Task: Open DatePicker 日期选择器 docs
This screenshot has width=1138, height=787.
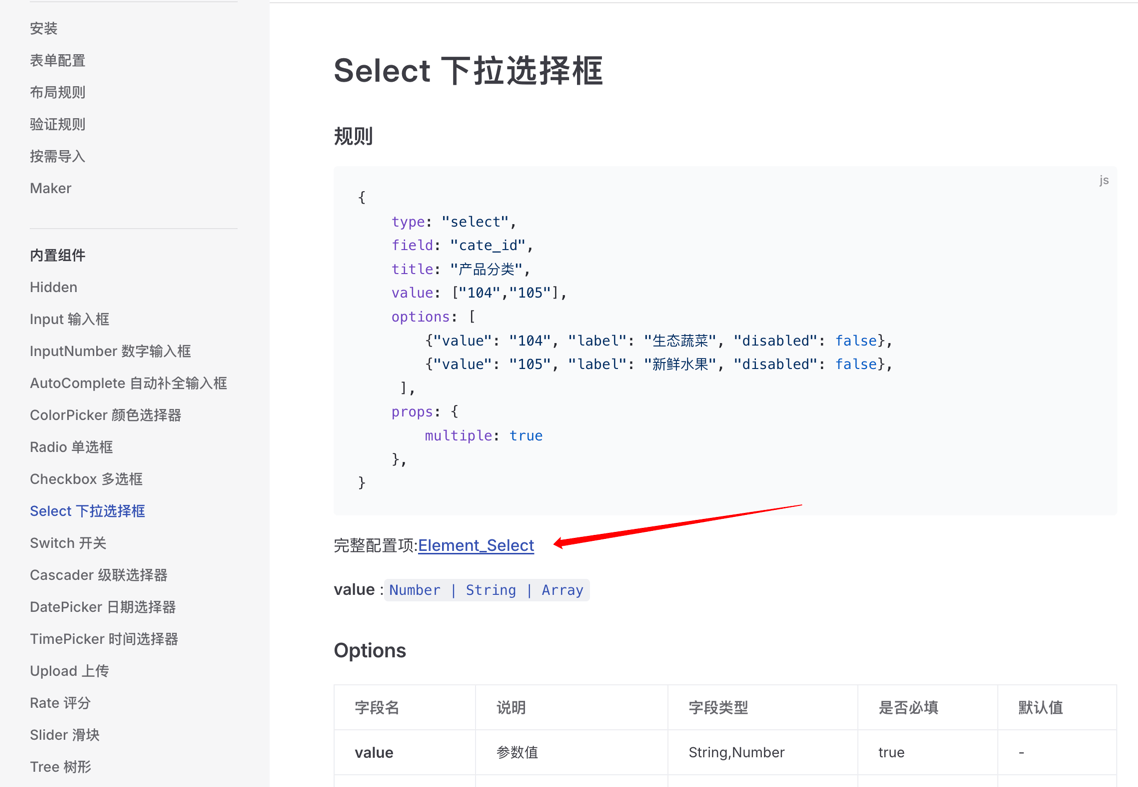Action: click(x=102, y=607)
